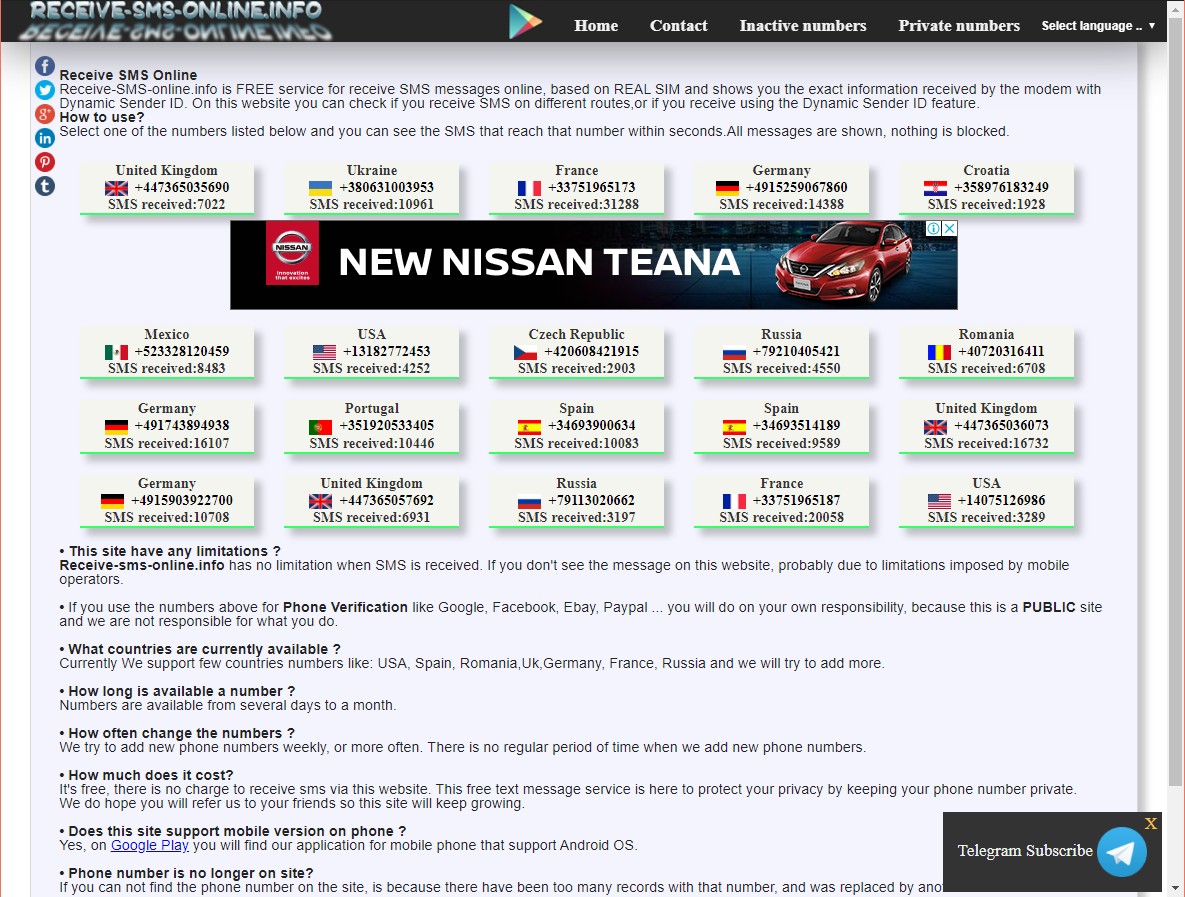This screenshot has width=1185, height=897.
Task: Click the New Nissan Teana banner ad
Action: coord(593,265)
